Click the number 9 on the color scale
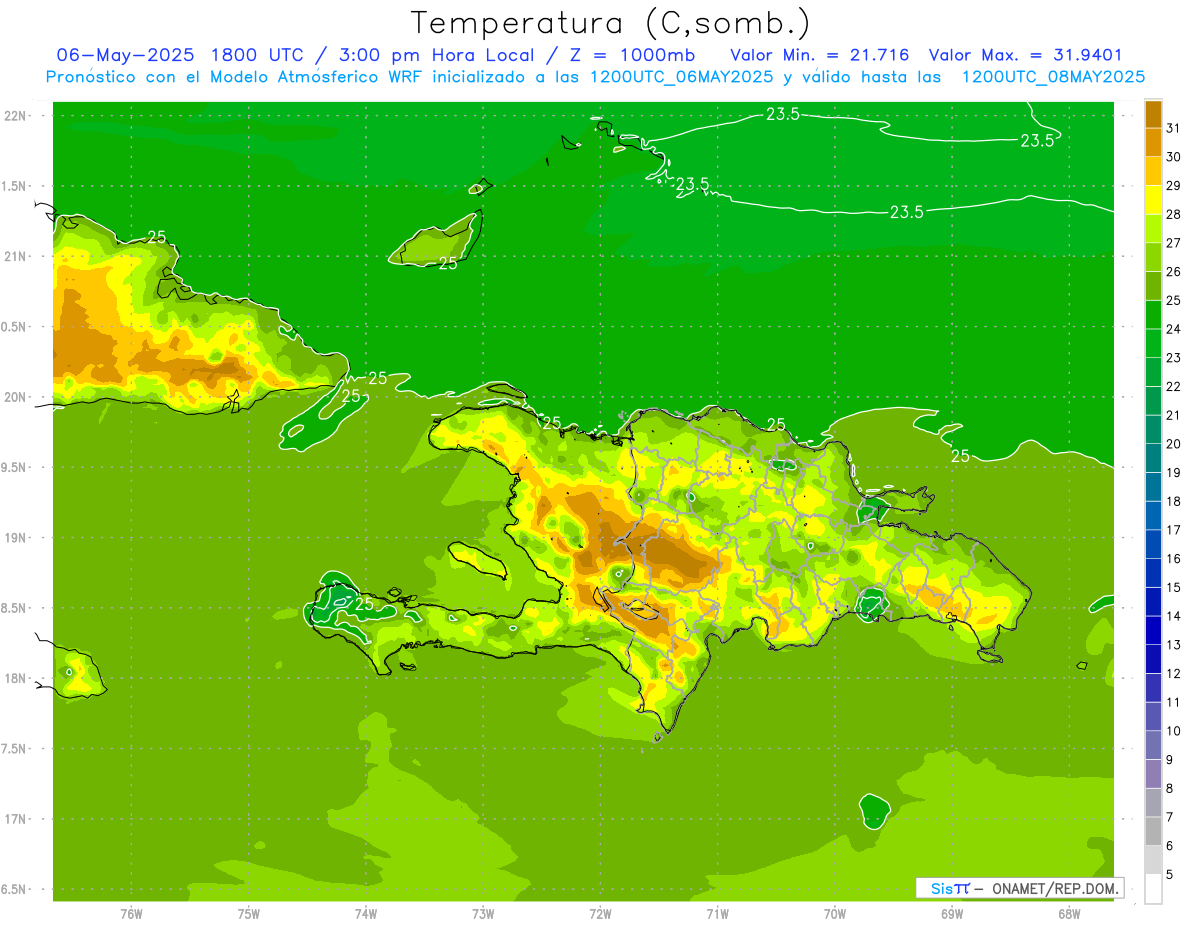Image resolution: width=1200 pixels, height=927 pixels. coord(1169,760)
